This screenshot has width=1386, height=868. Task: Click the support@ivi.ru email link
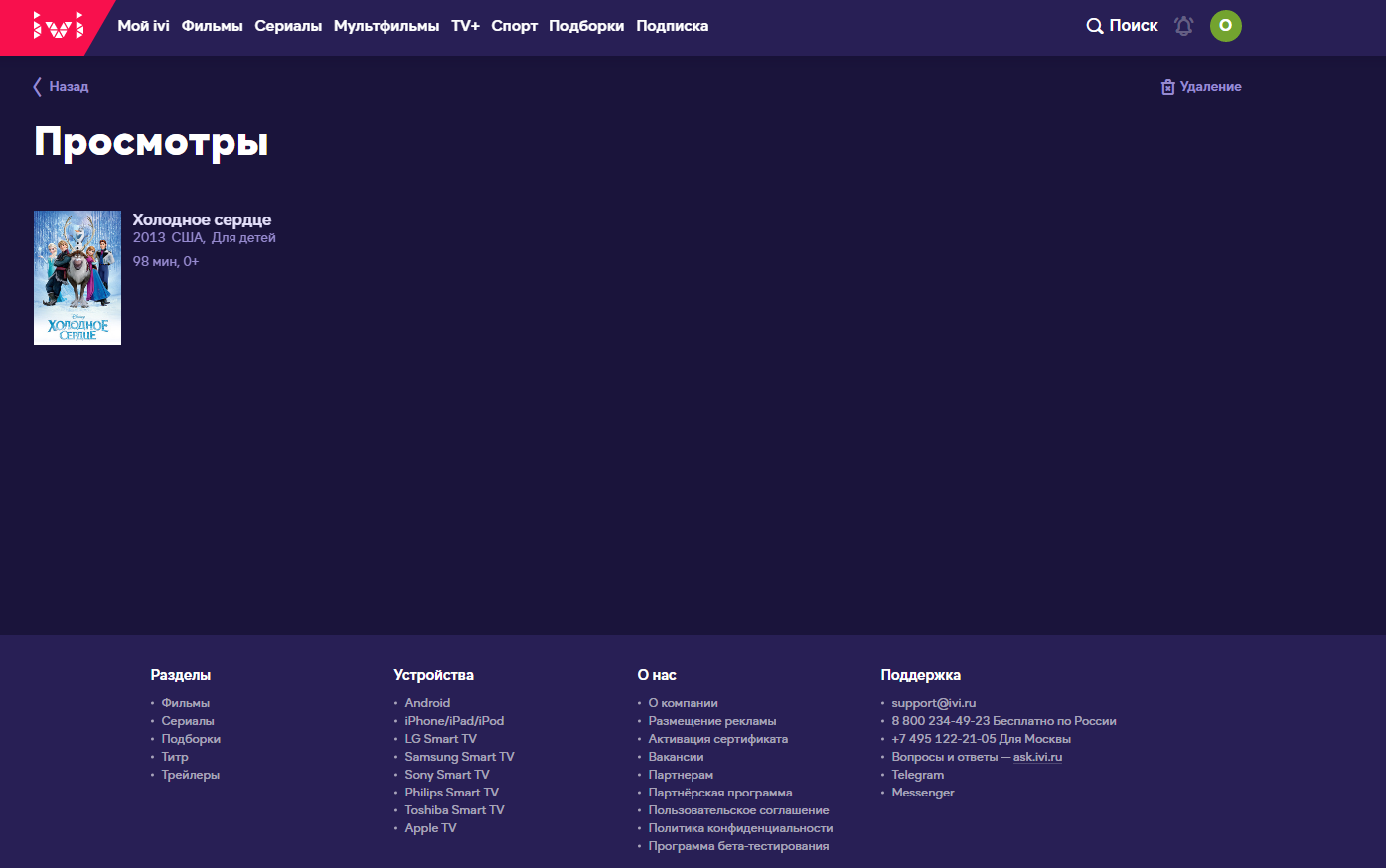click(934, 703)
